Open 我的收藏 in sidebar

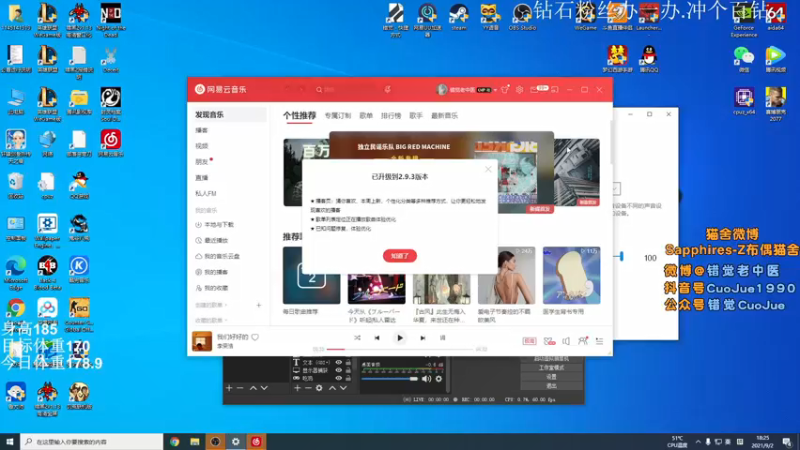click(216, 288)
